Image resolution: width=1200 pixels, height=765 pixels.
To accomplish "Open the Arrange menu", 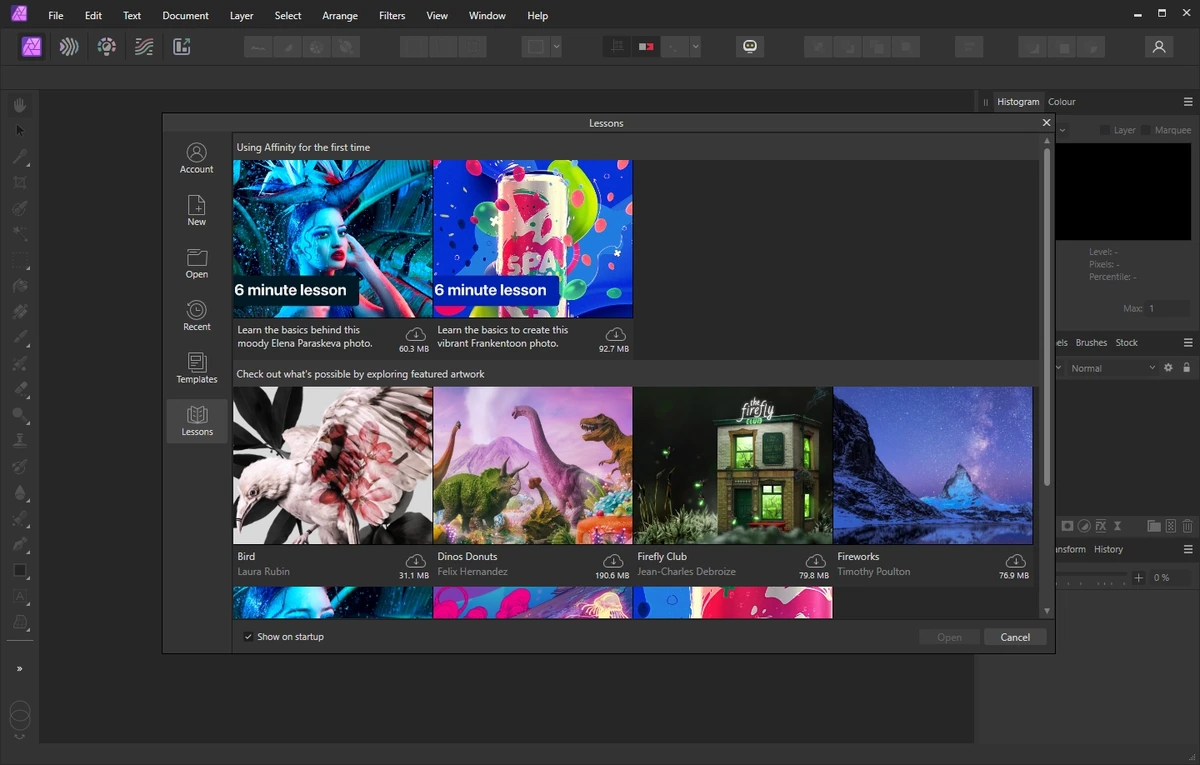I will pyautogui.click(x=340, y=16).
